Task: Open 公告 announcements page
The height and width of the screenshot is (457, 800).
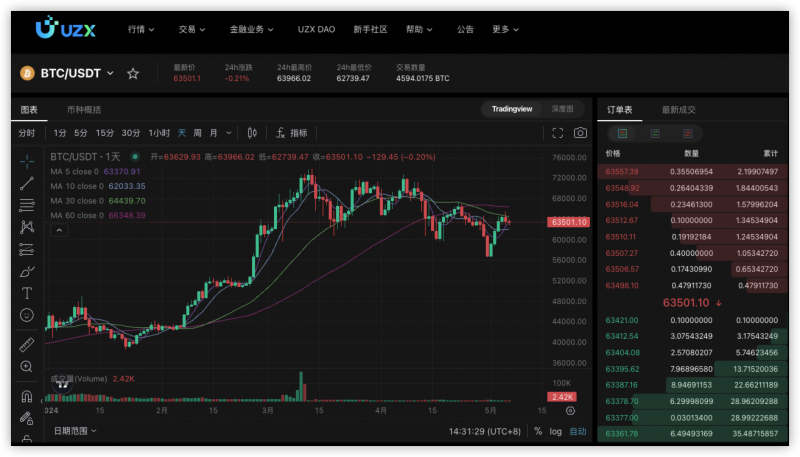Action: (x=465, y=30)
